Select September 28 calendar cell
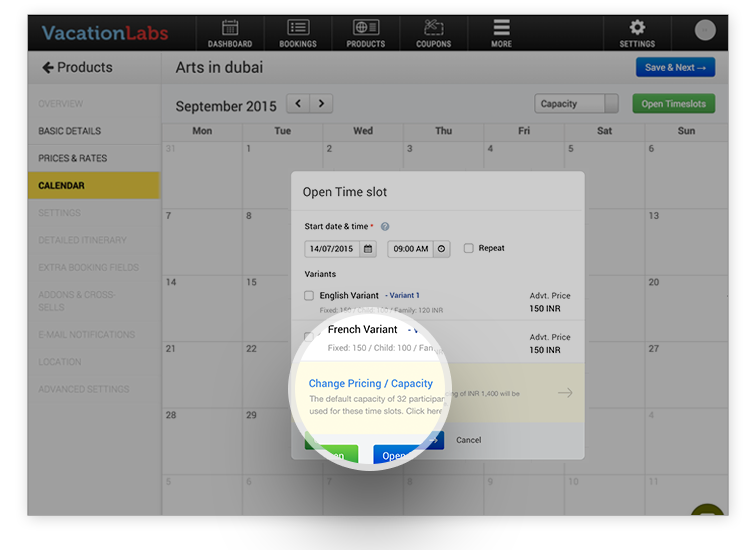756x550 pixels. (202, 442)
